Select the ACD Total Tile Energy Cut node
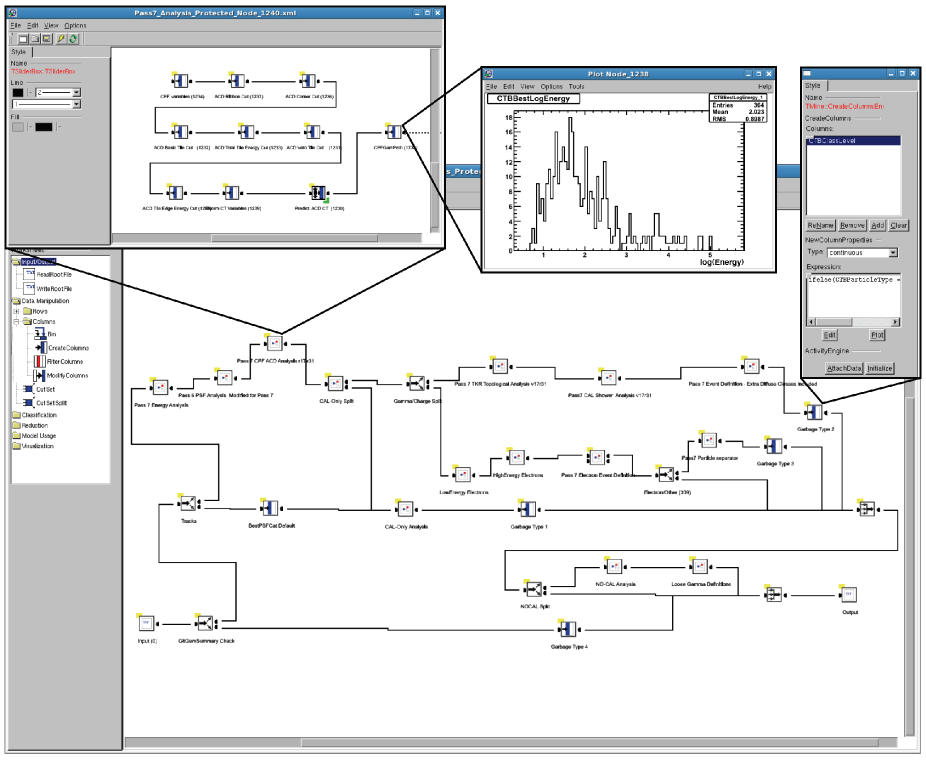926x760 pixels. click(247, 131)
